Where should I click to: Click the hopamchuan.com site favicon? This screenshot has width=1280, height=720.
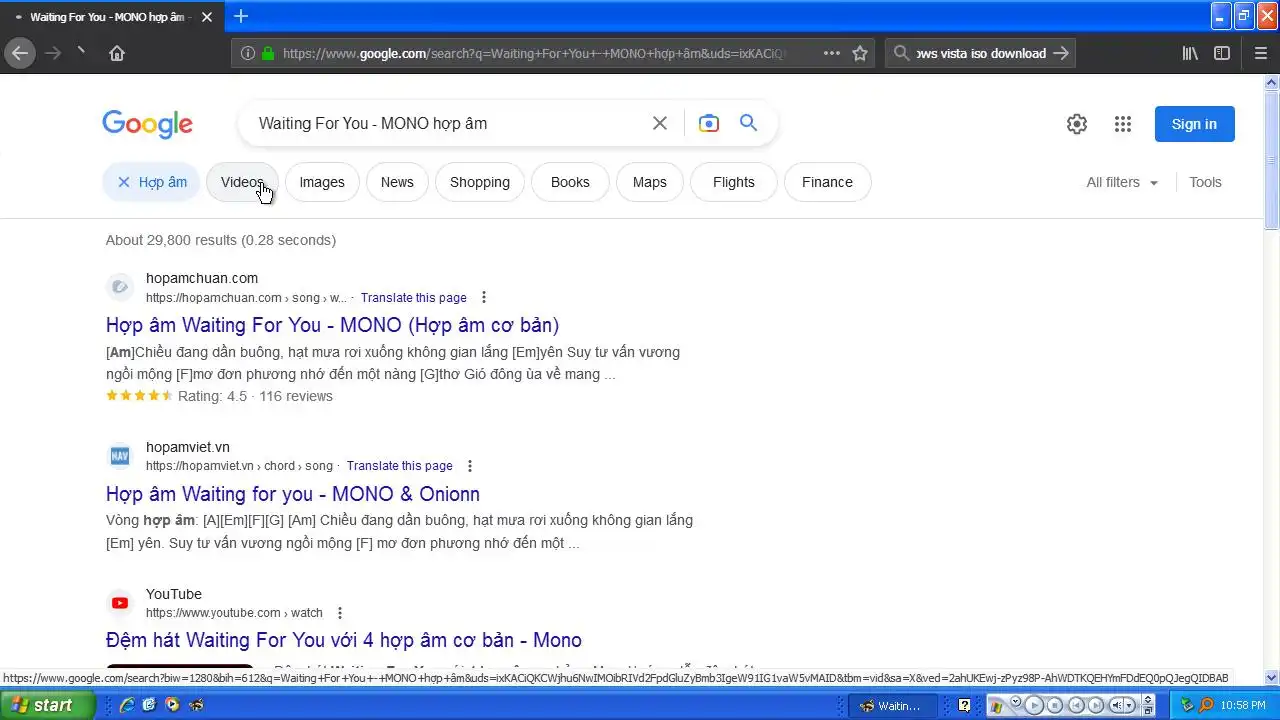(120, 288)
